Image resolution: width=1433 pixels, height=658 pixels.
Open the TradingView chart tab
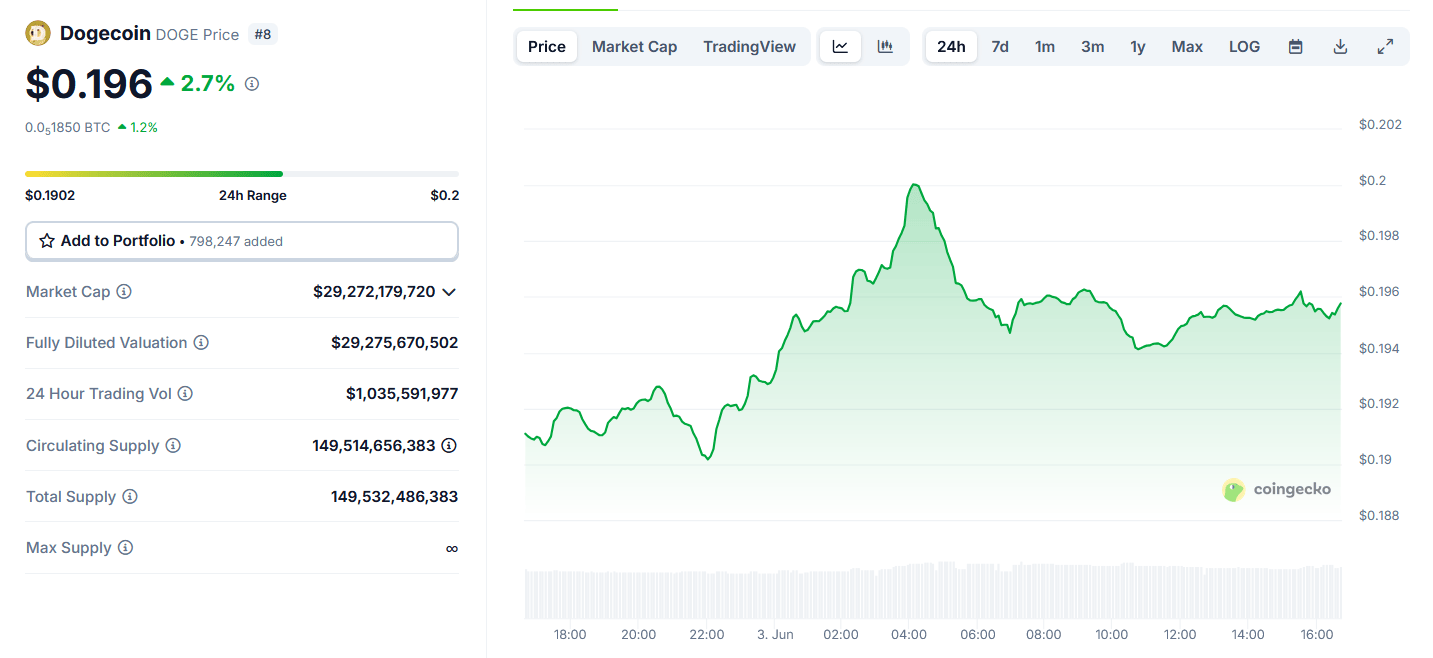tap(750, 47)
